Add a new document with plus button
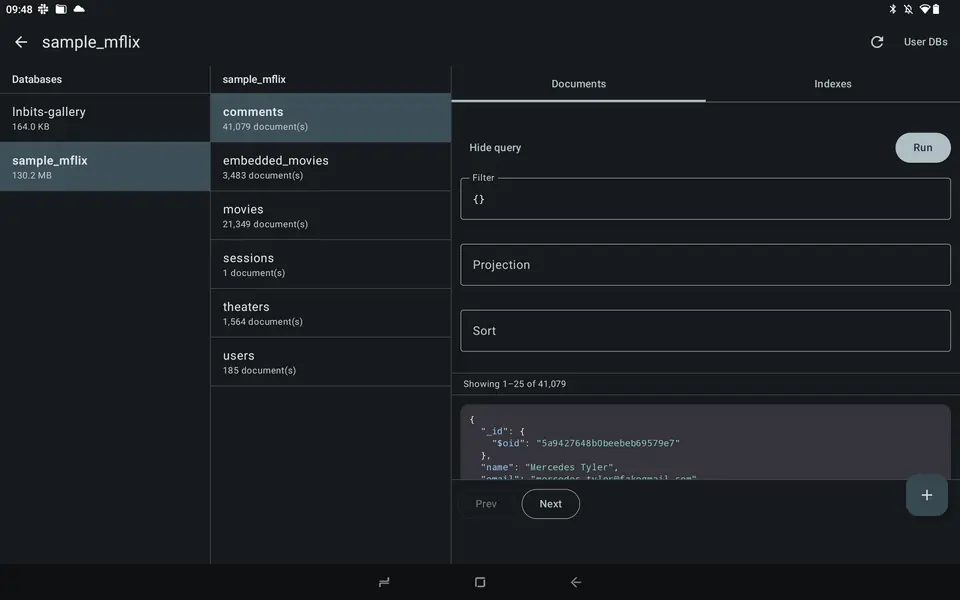 pyautogui.click(x=926, y=495)
